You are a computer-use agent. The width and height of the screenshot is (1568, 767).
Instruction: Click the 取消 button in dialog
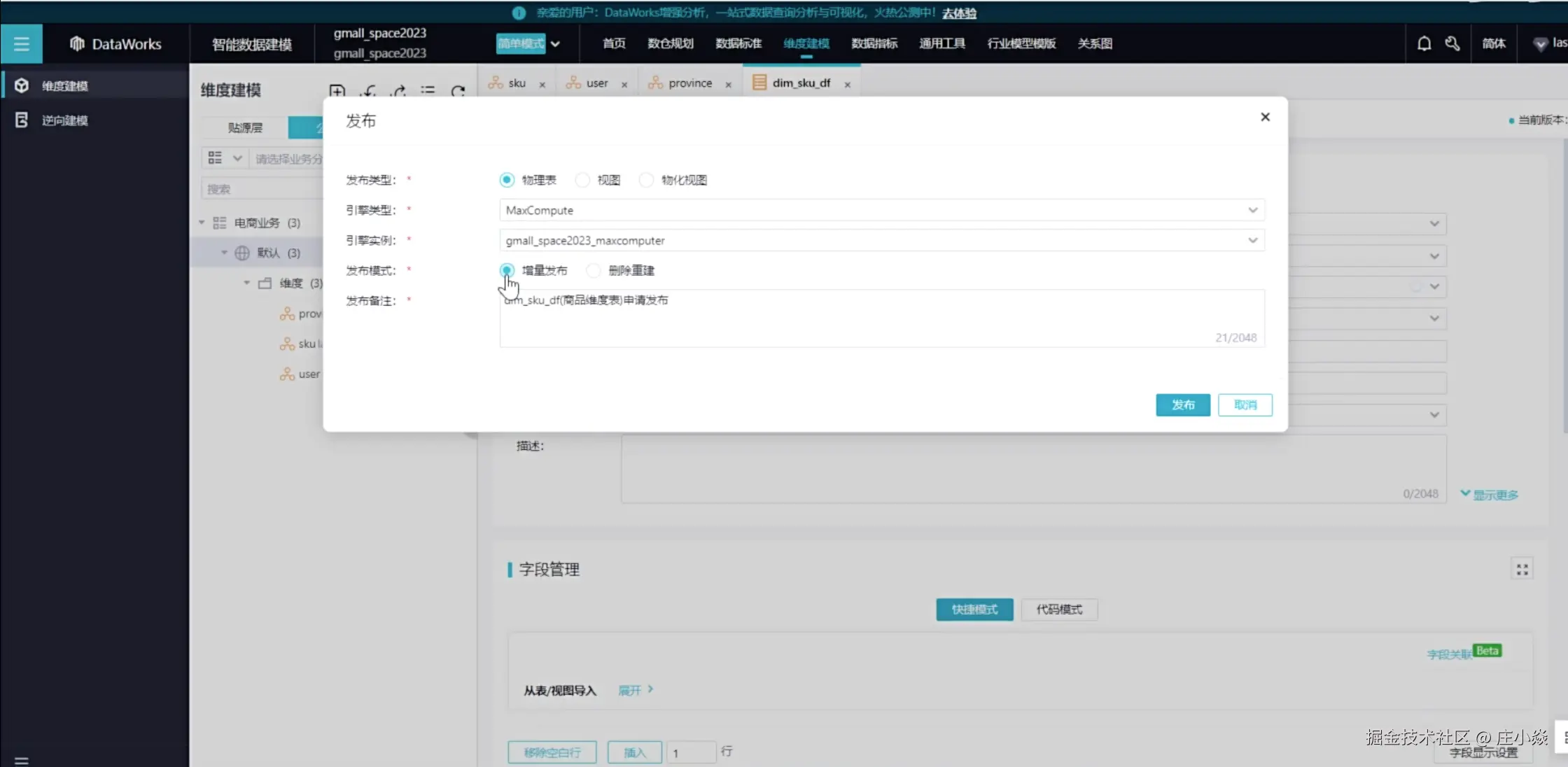pos(1245,405)
